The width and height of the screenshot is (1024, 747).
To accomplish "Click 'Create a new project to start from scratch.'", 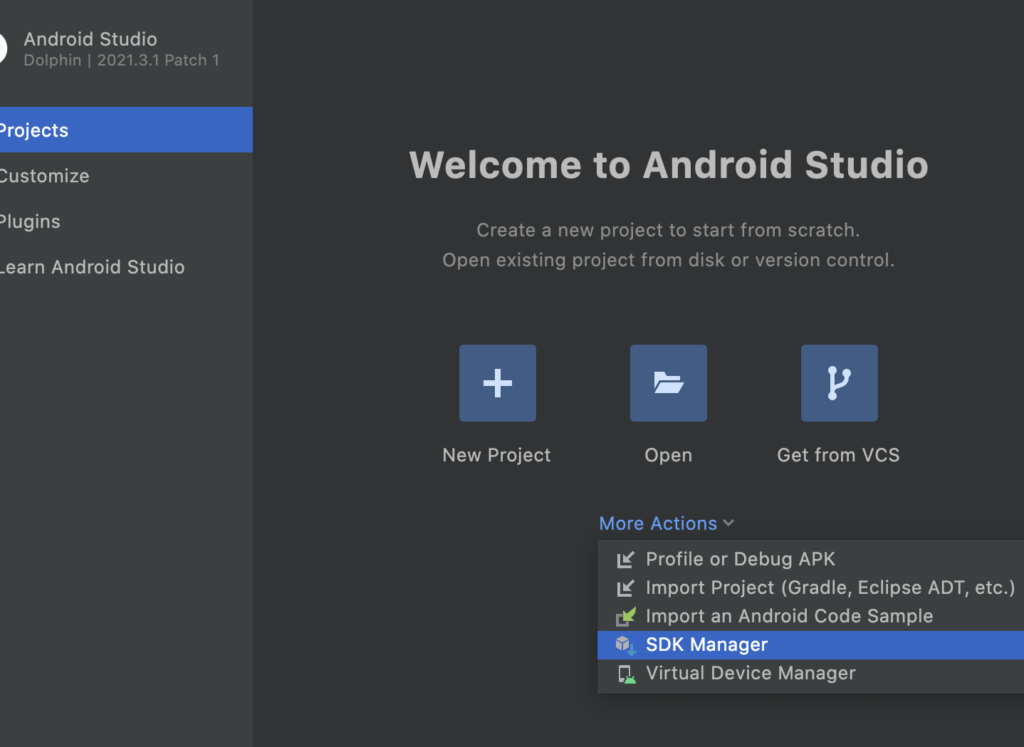I will click(668, 230).
